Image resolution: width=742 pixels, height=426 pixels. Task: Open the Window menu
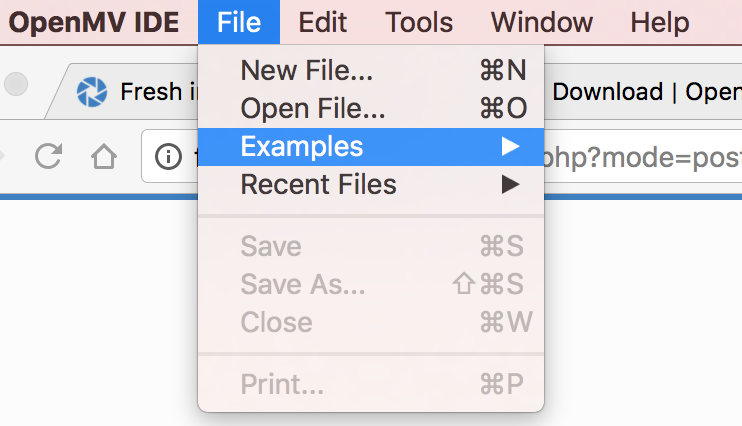[x=542, y=22]
